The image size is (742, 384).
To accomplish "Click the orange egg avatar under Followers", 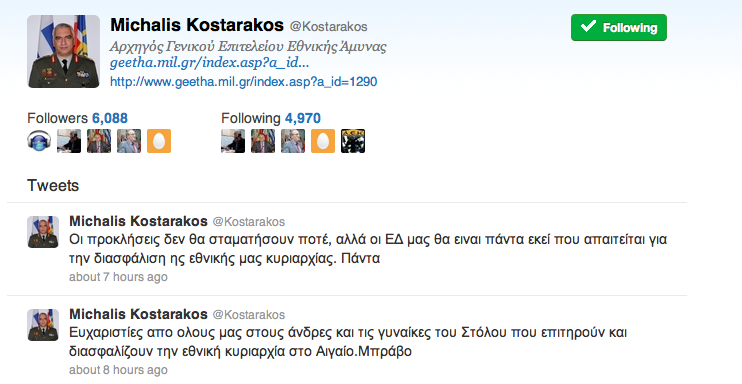I will (159, 141).
